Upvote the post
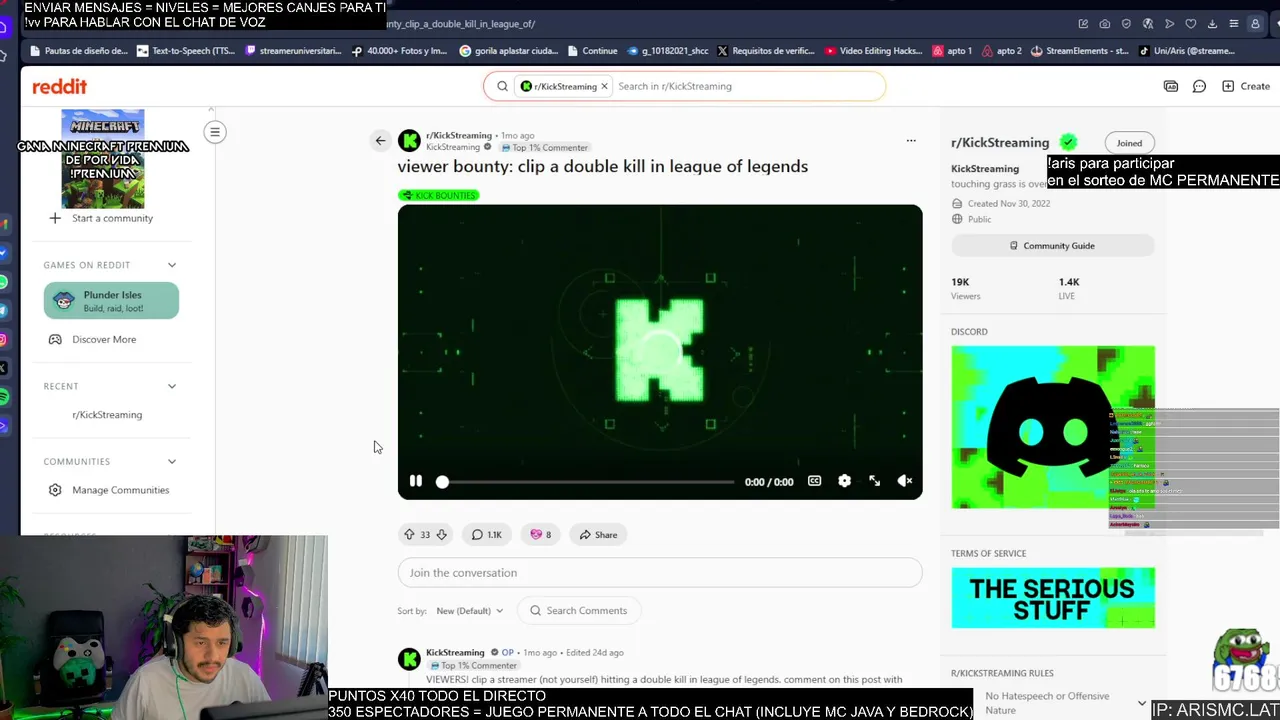 [409, 535]
